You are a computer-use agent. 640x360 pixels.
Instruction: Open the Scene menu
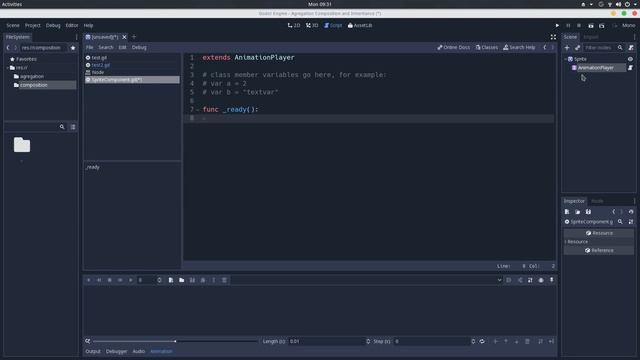(x=13, y=25)
